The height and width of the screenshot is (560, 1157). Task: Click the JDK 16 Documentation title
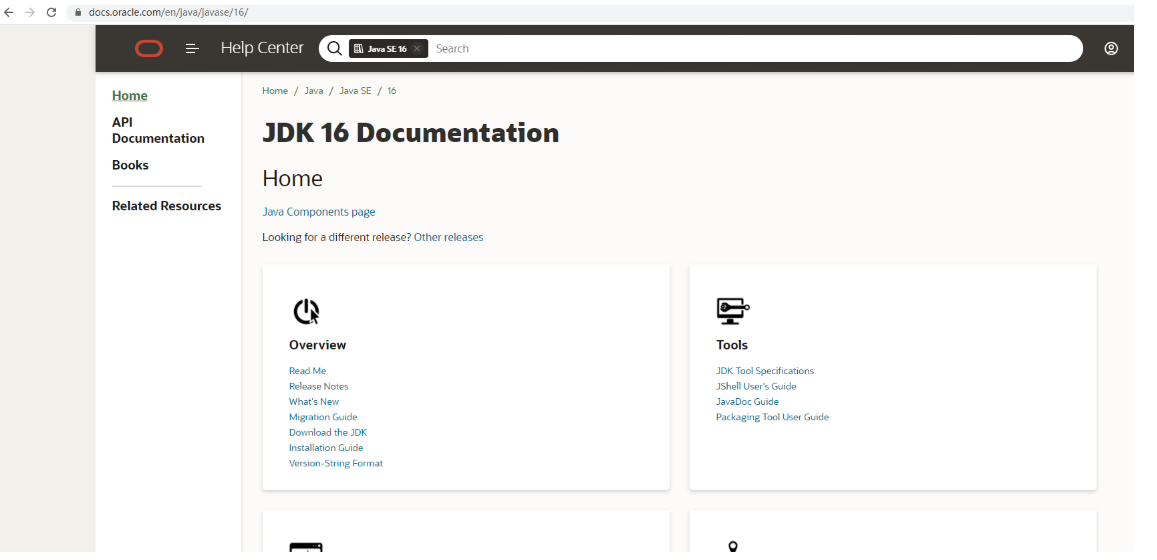411,133
